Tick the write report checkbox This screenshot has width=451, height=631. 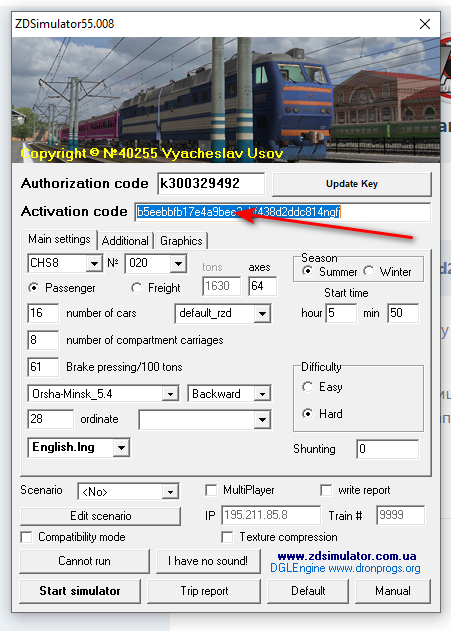point(326,490)
